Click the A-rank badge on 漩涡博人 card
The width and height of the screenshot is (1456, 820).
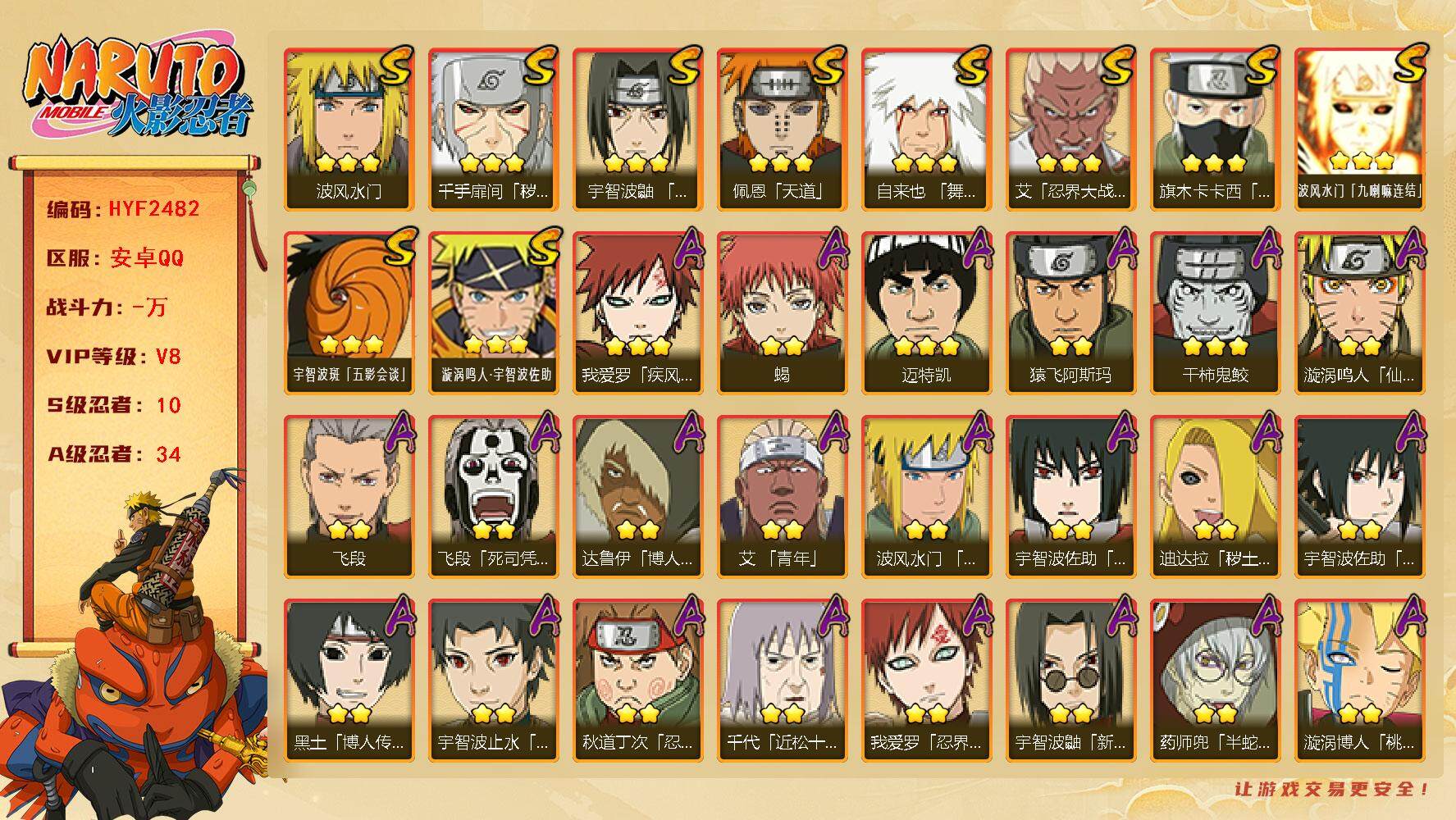(x=1409, y=615)
